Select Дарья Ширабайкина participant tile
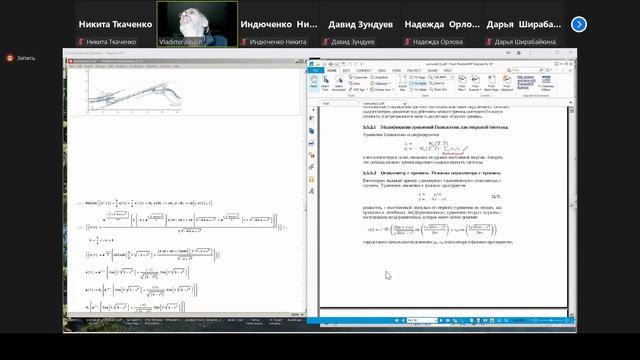Image resolution: width=640 pixels, height=360 pixels. (x=524, y=24)
